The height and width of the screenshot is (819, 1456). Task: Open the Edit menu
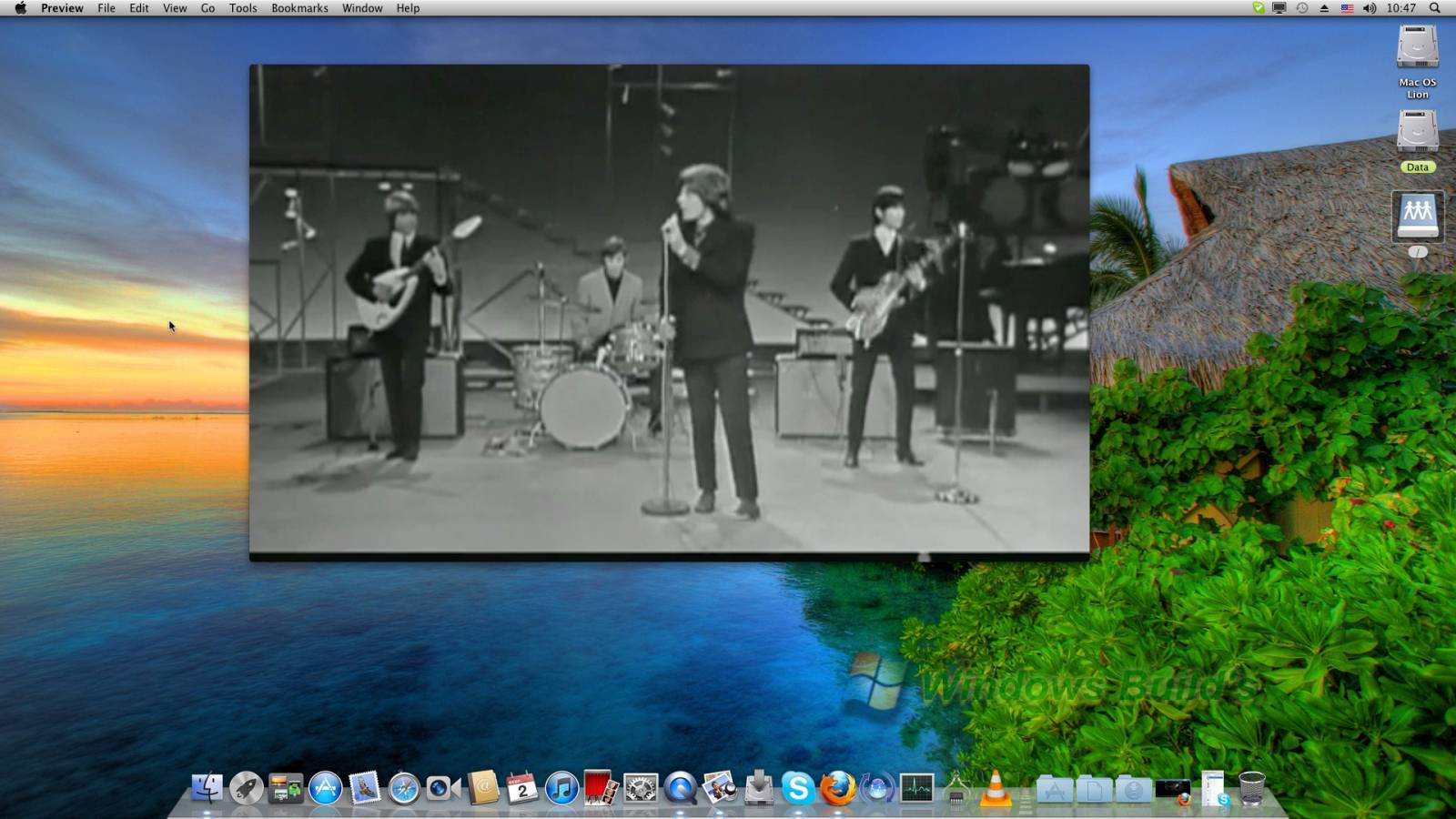point(139,8)
